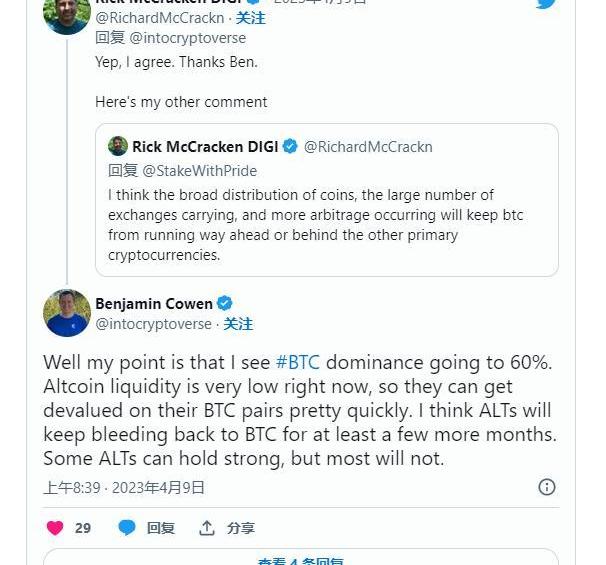
Task: Follow Benjamin Cowen via the 关注 link
Action: pyautogui.click(x=238, y=324)
